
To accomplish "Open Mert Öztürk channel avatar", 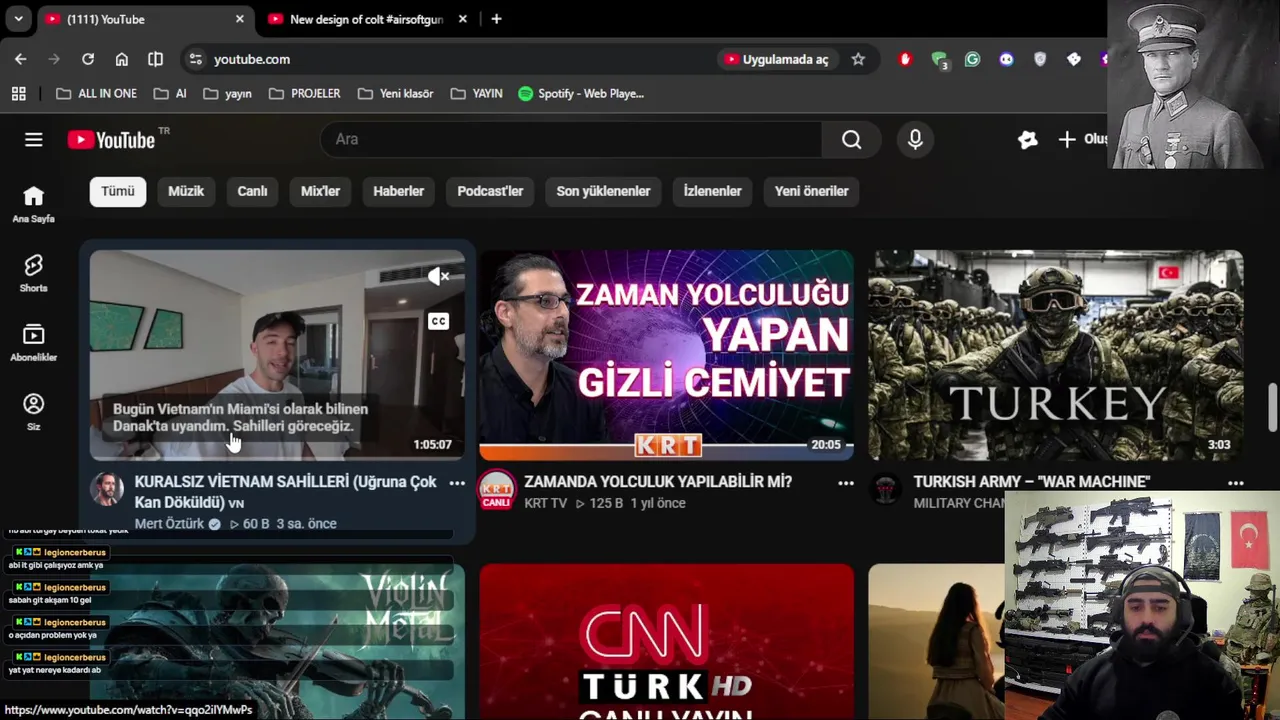I will [x=107, y=489].
